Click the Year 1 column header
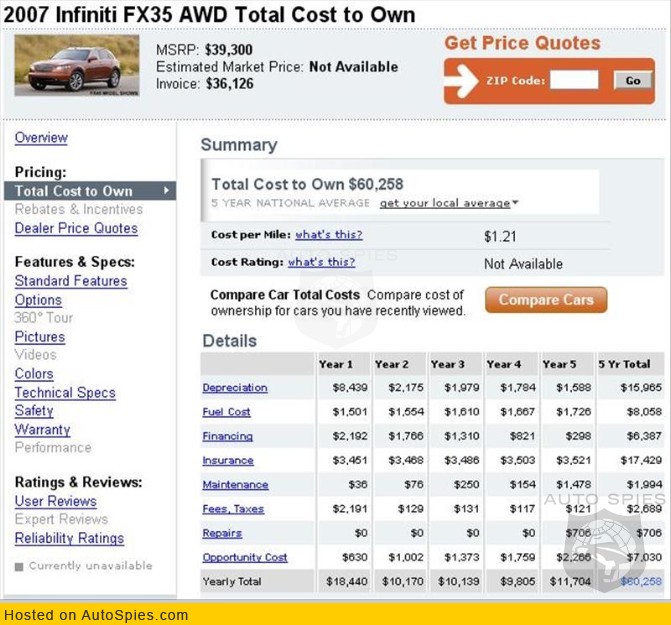Viewport: 671px width, 625px height. [x=336, y=364]
